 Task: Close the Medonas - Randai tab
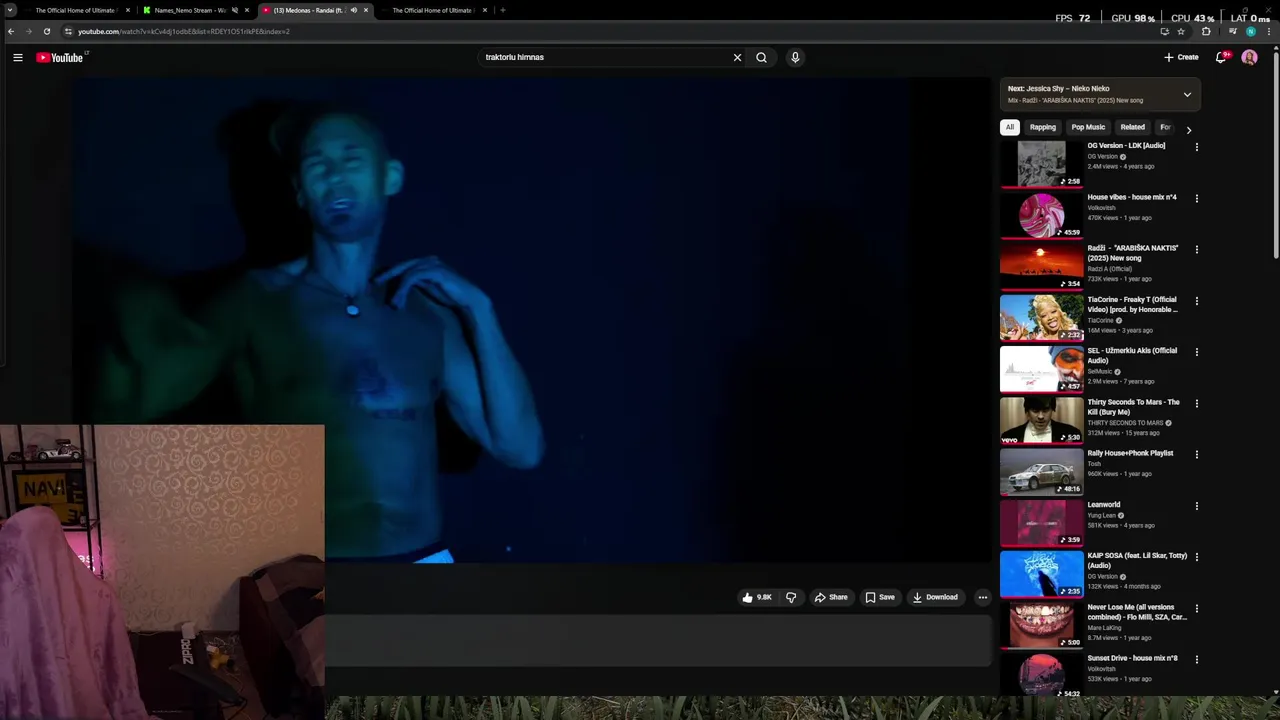point(366,10)
